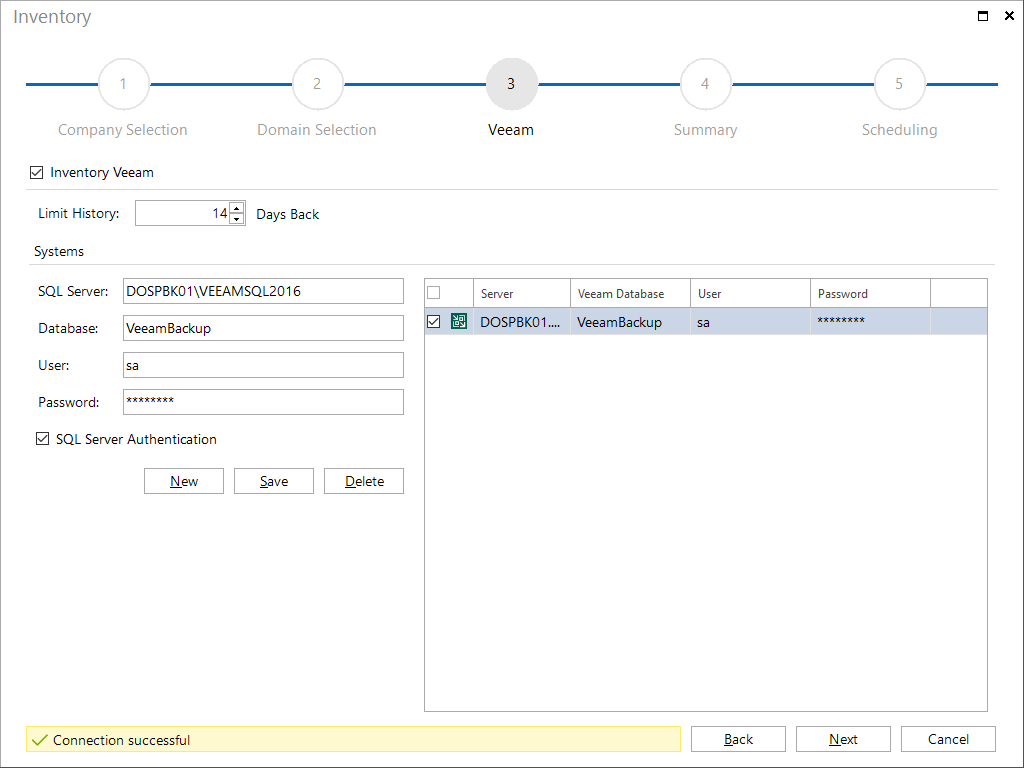Viewport: 1024px width, 768px height.
Task: Click the New button
Action: [184, 481]
